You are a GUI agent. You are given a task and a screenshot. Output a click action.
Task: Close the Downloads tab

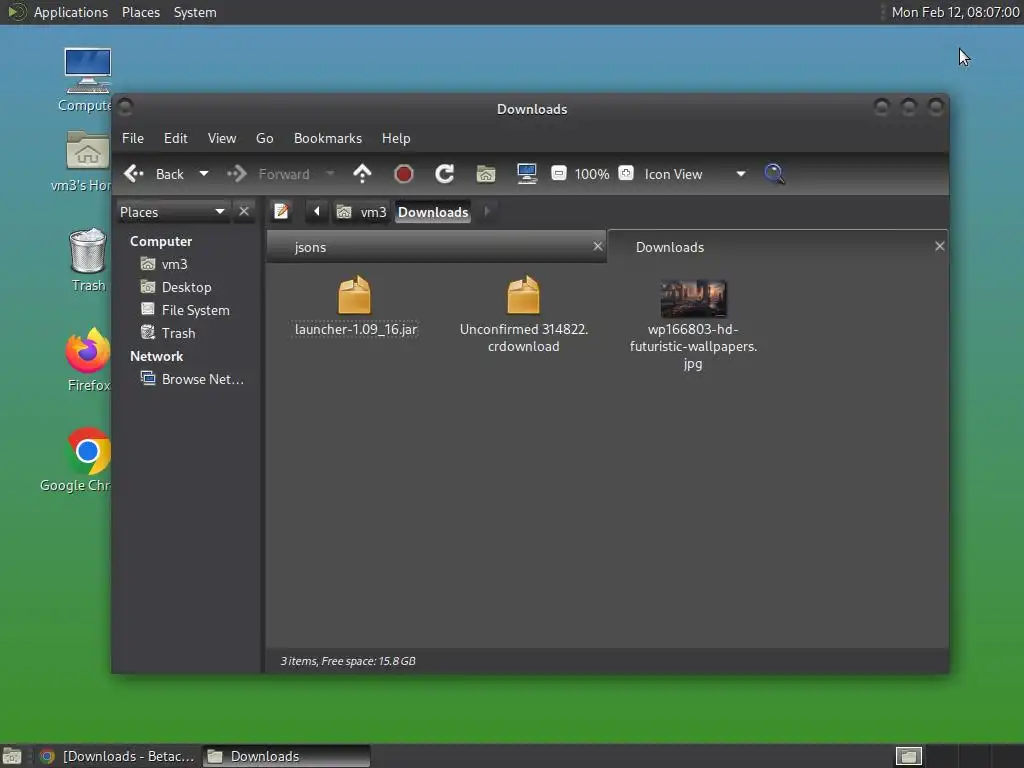[x=939, y=246]
